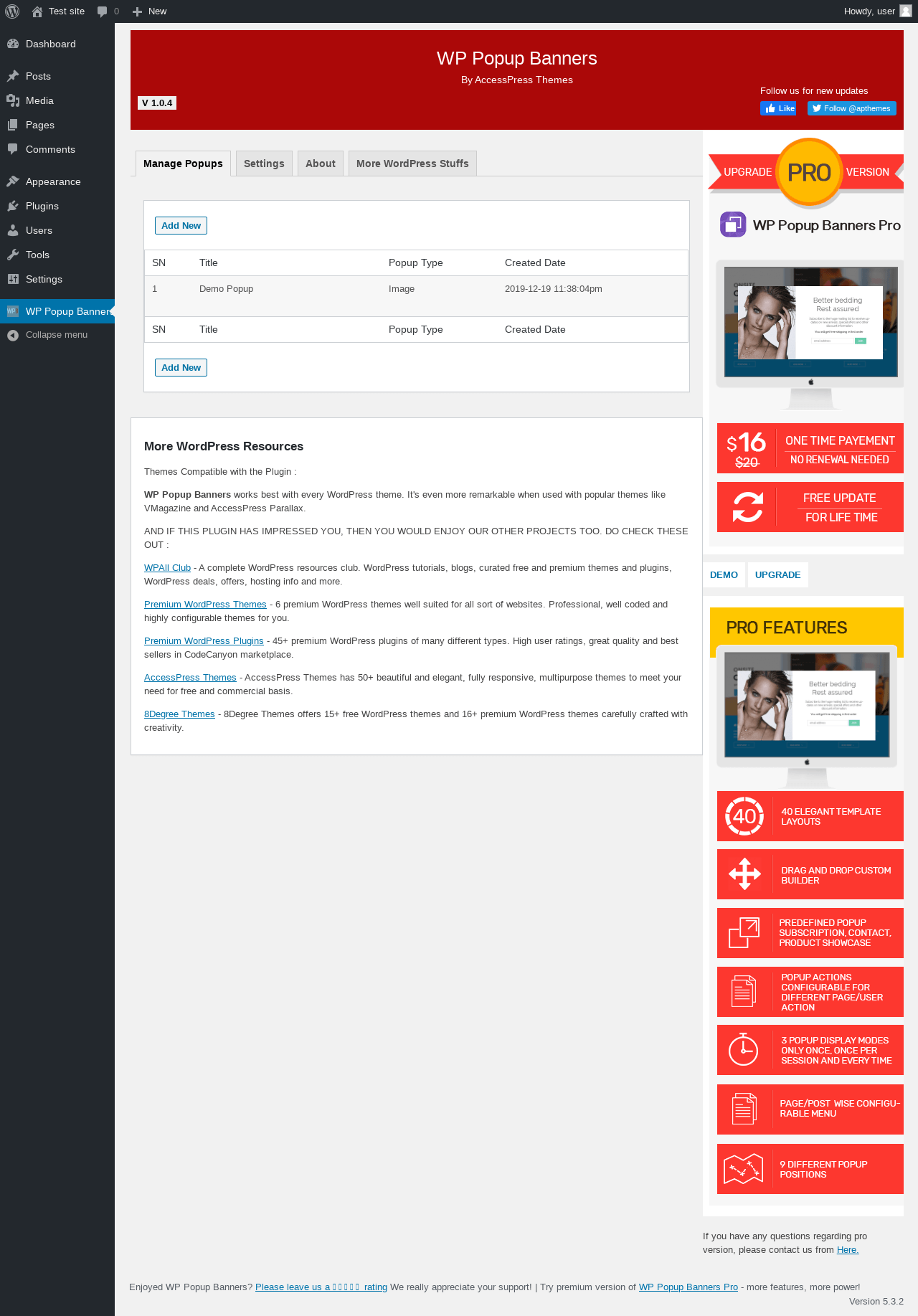Viewport: 918px width, 1316px height.
Task: Open the comments bubble icon in admin bar
Action: tap(103, 11)
